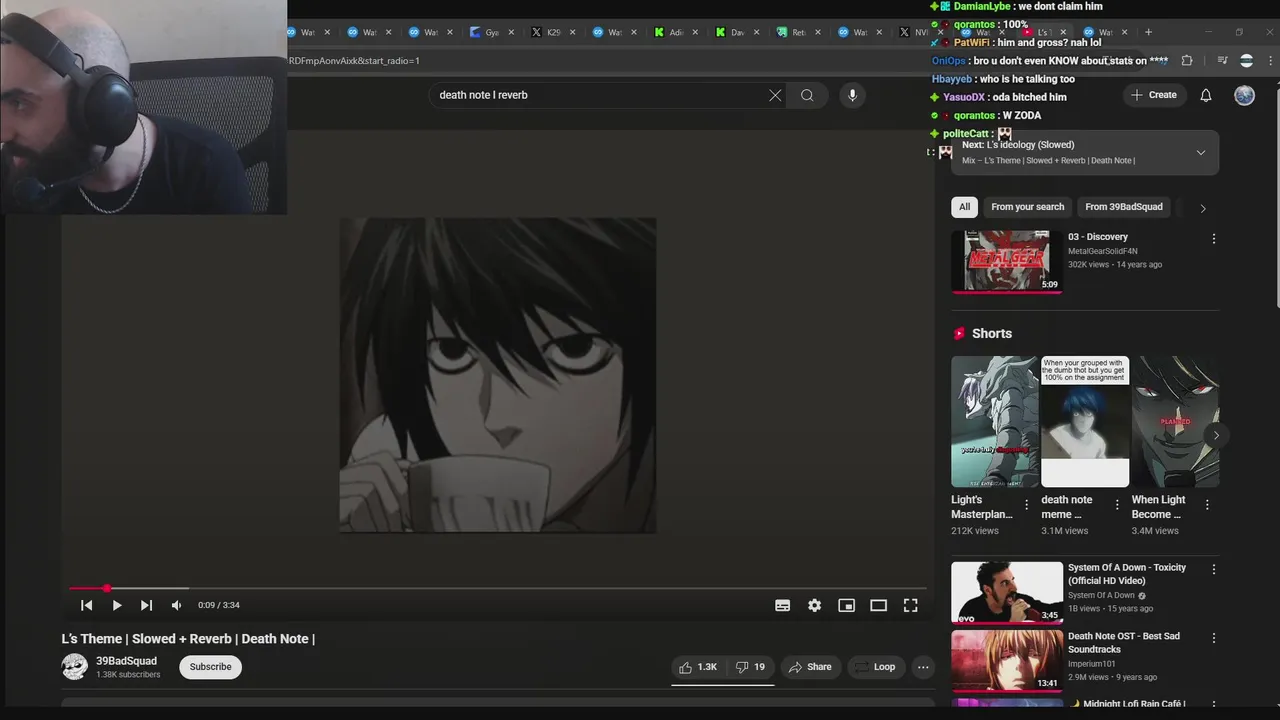
Task: Open Death Note OST Best Sad Soundtracks
Action: (1123, 643)
